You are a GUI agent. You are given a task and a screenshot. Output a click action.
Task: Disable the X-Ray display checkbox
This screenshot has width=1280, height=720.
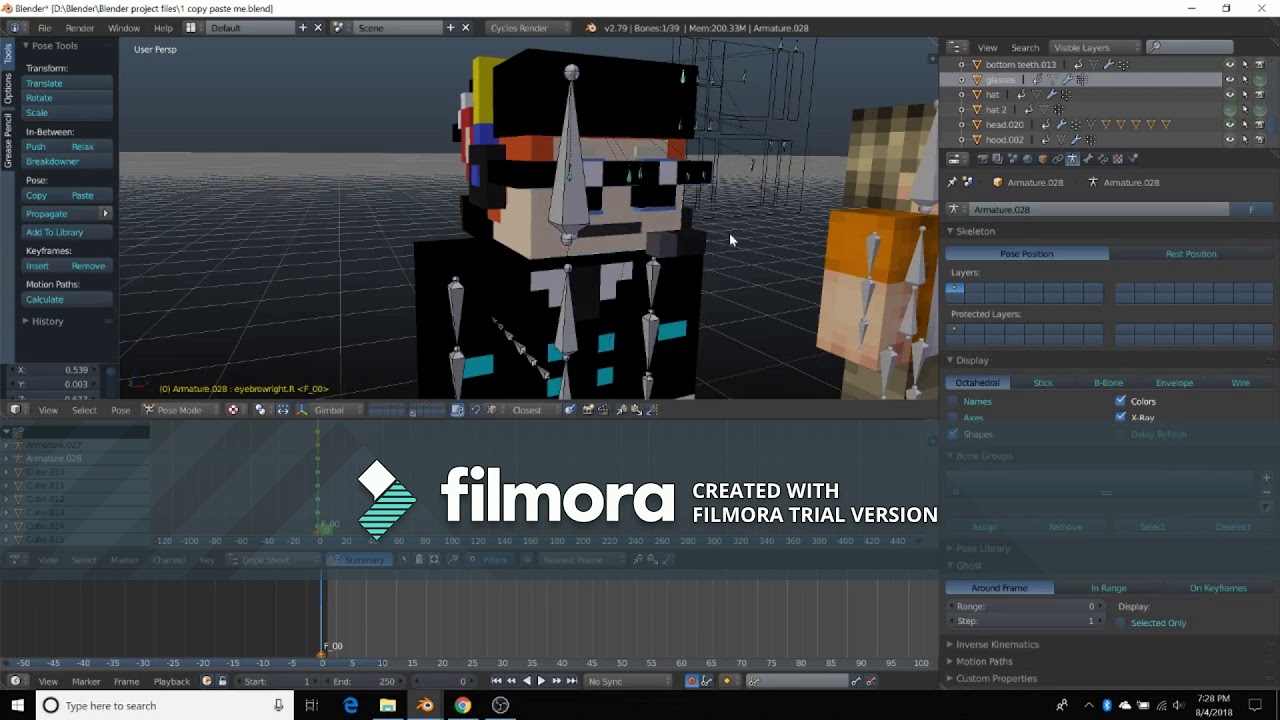tap(1120, 417)
